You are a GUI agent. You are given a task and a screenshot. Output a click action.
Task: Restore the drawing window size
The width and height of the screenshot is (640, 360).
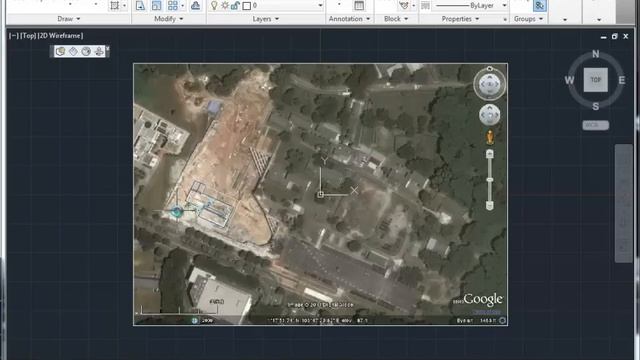[x=614, y=36]
